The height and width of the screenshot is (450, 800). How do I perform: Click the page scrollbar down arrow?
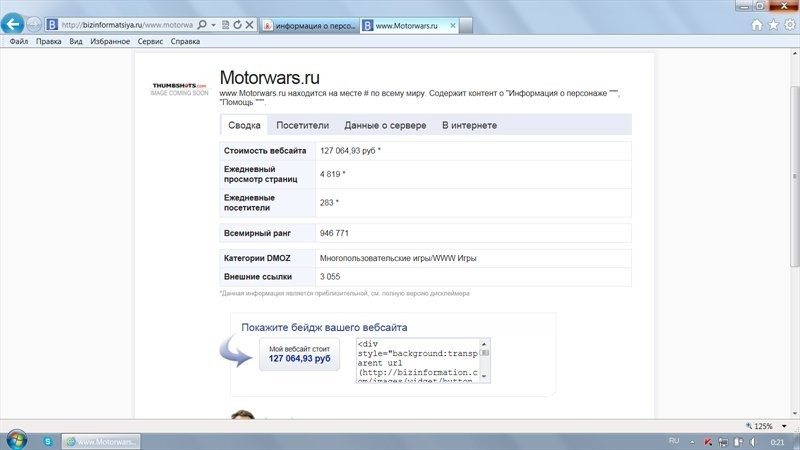(x=795, y=414)
